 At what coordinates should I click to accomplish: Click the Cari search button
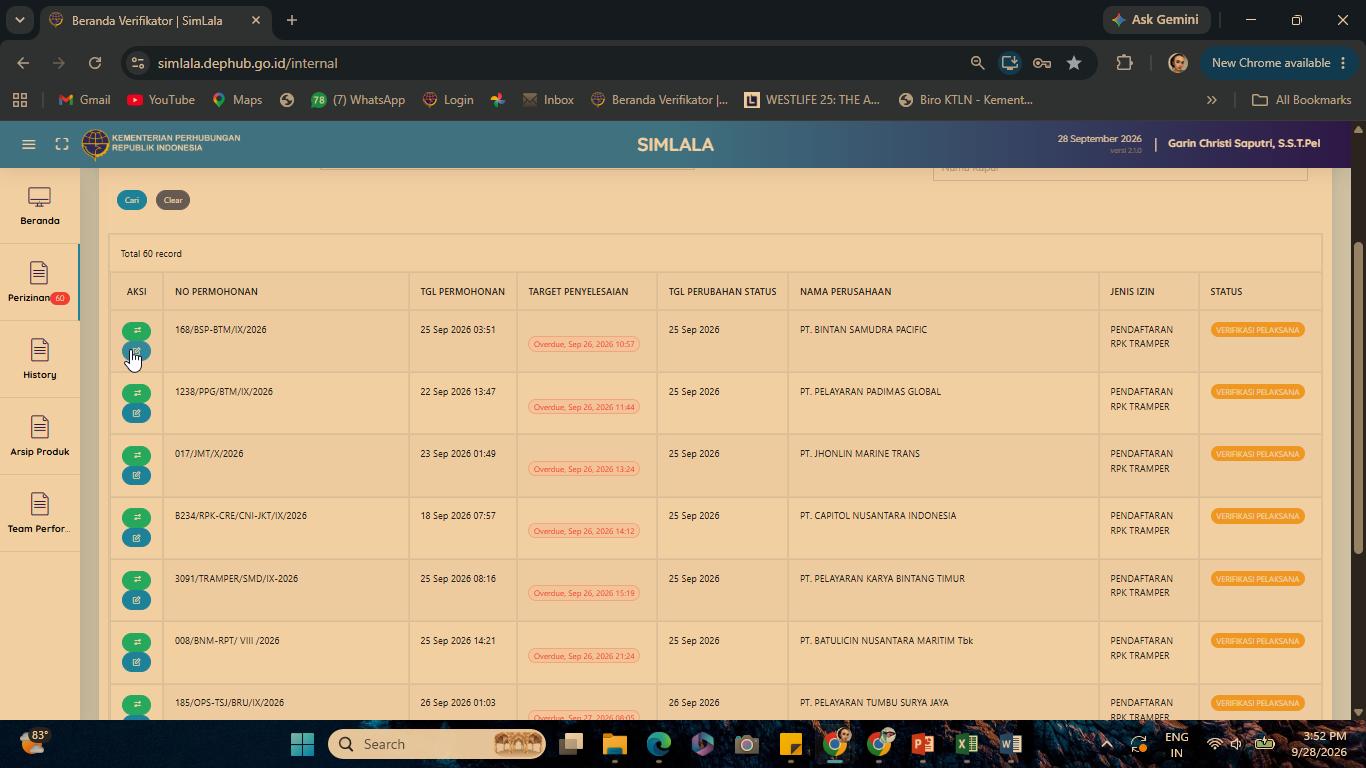132,200
